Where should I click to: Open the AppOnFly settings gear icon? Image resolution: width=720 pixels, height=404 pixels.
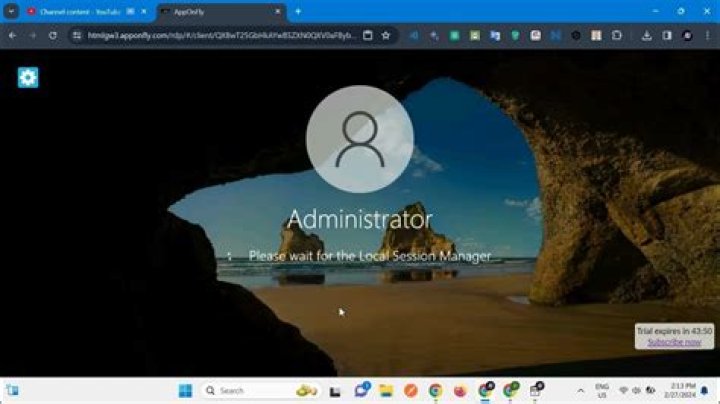[x=28, y=77]
